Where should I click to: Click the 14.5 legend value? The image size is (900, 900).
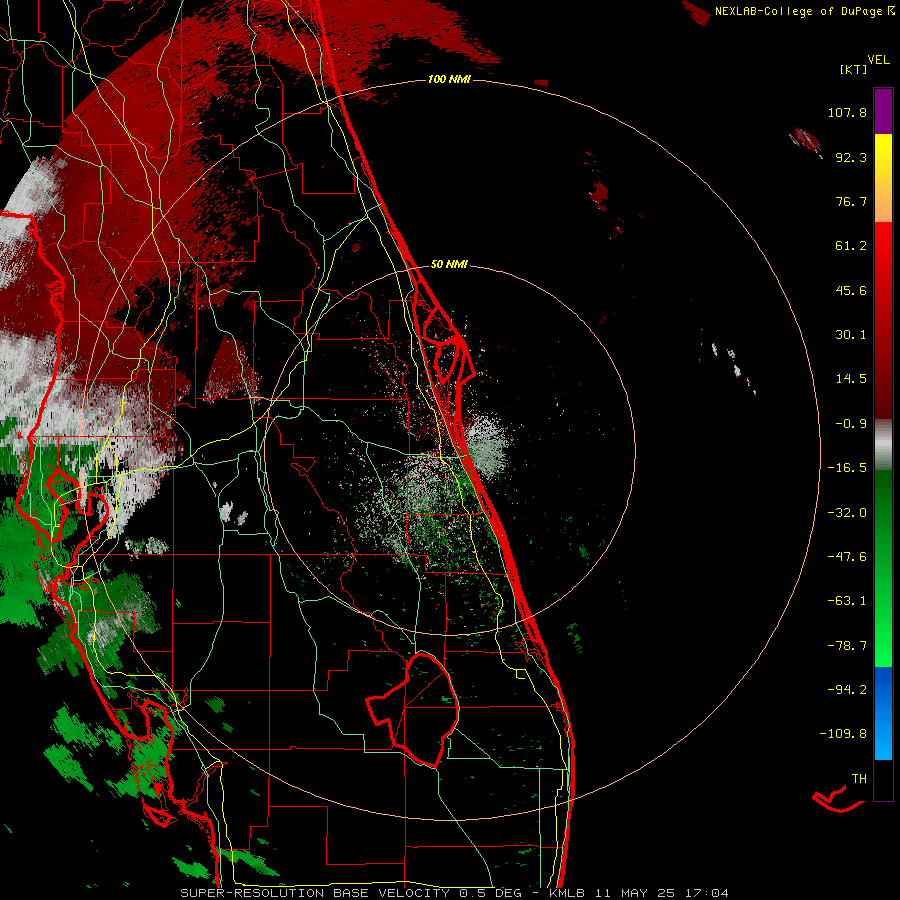click(851, 379)
